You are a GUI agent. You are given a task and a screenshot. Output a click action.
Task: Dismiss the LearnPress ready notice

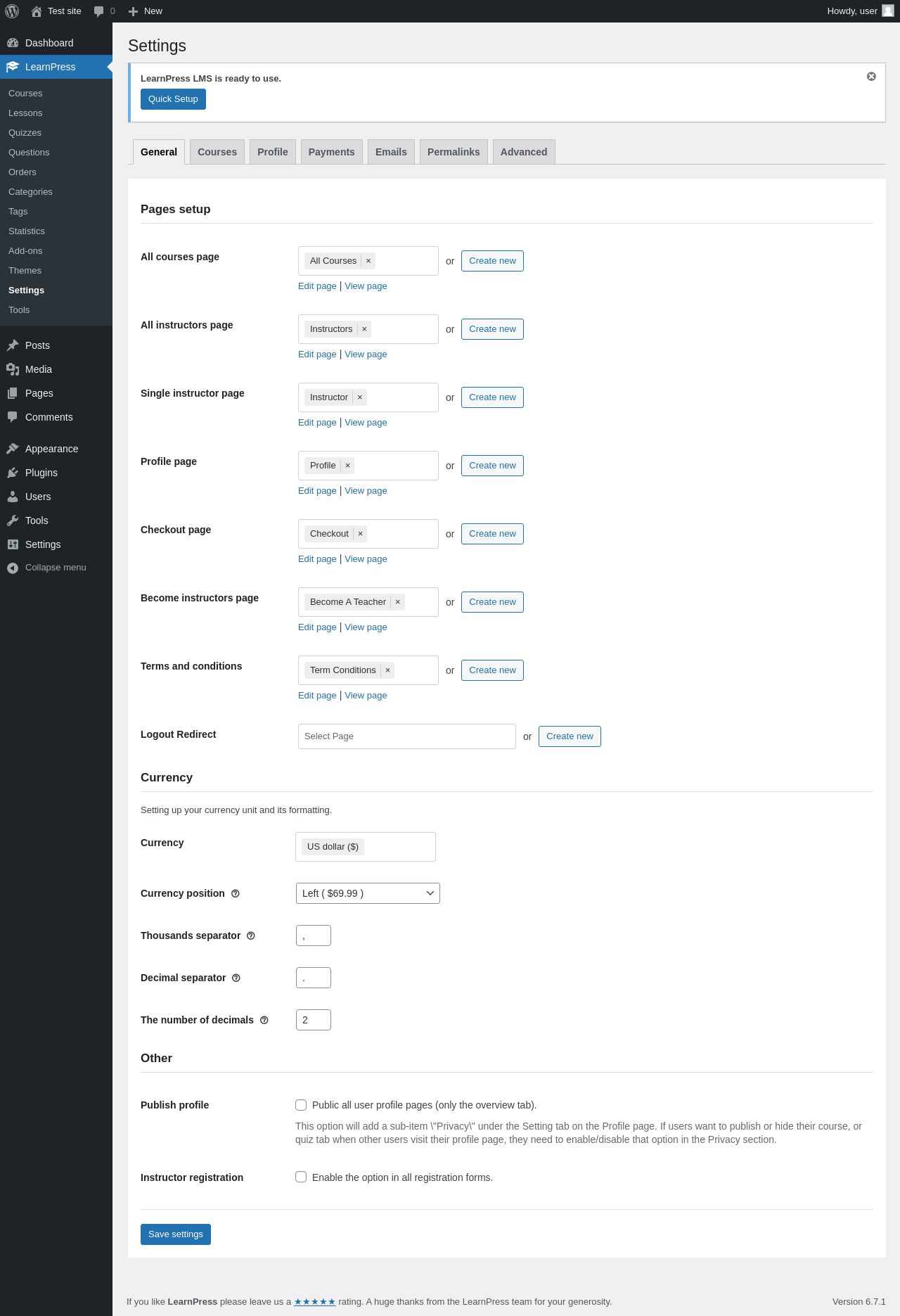coord(871,77)
